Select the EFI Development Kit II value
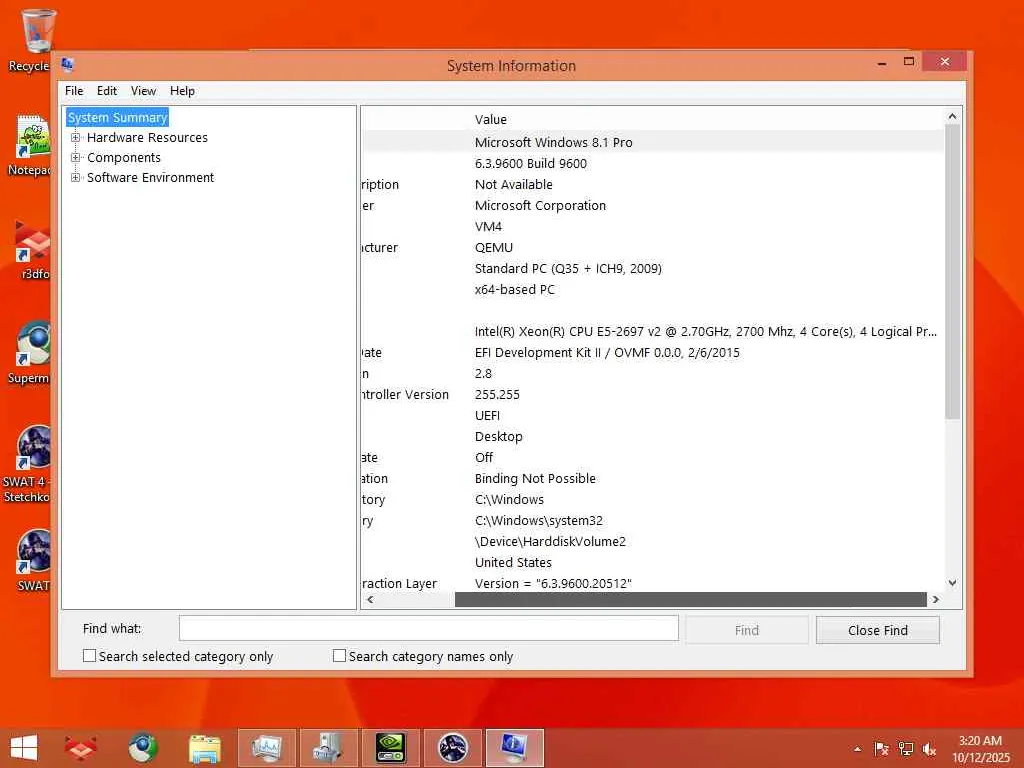The image size is (1024, 768). (x=607, y=353)
